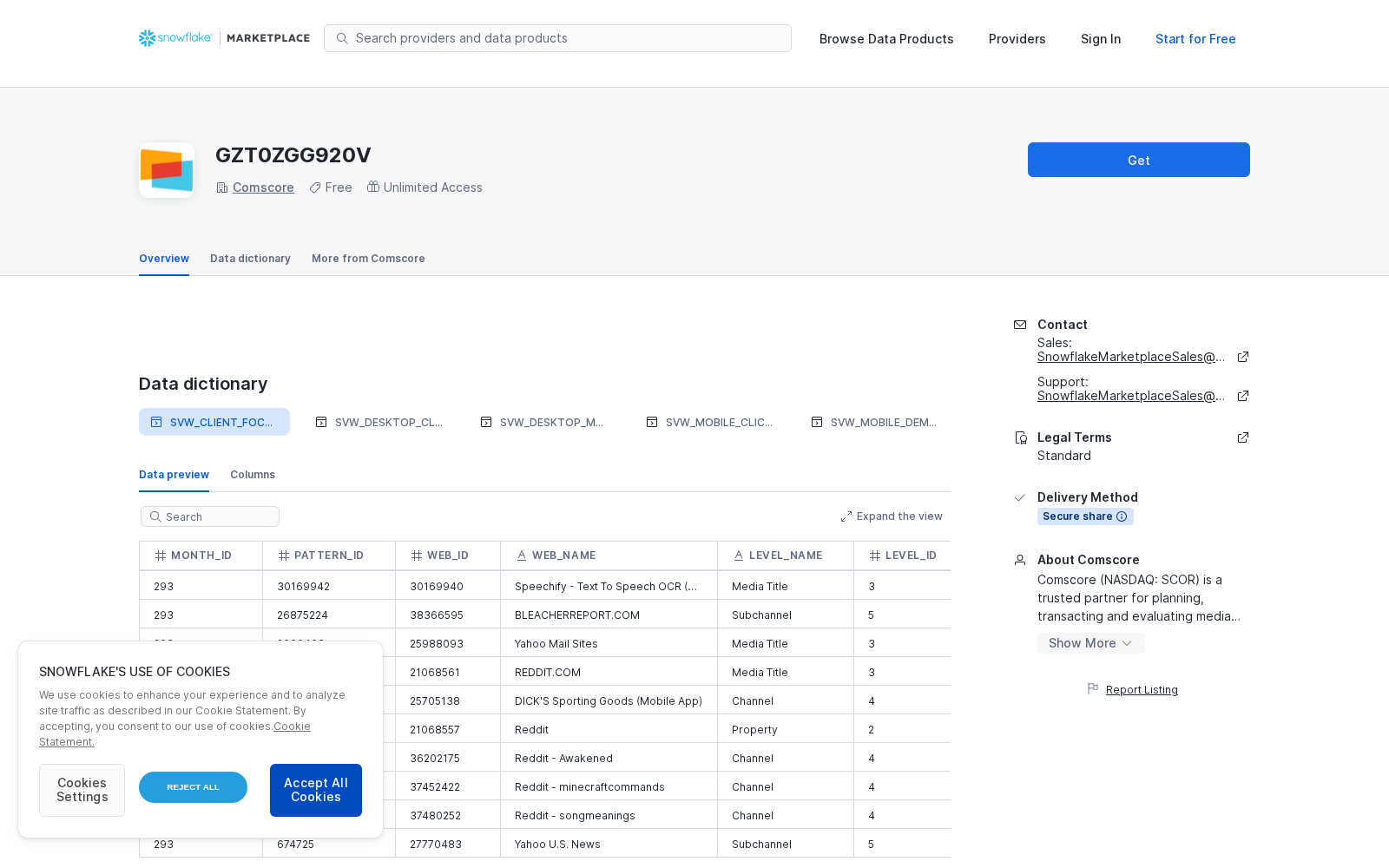Open the Comscore provider link
The width and height of the screenshot is (1389, 868).
click(263, 187)
